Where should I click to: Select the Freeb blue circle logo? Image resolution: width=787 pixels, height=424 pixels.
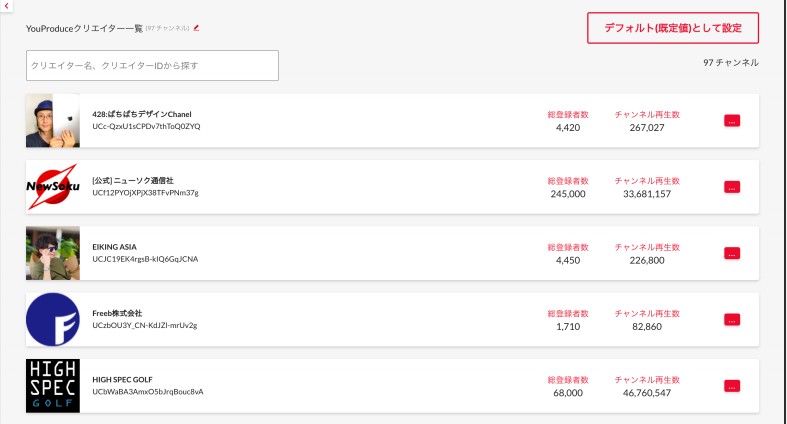[53, 319]
